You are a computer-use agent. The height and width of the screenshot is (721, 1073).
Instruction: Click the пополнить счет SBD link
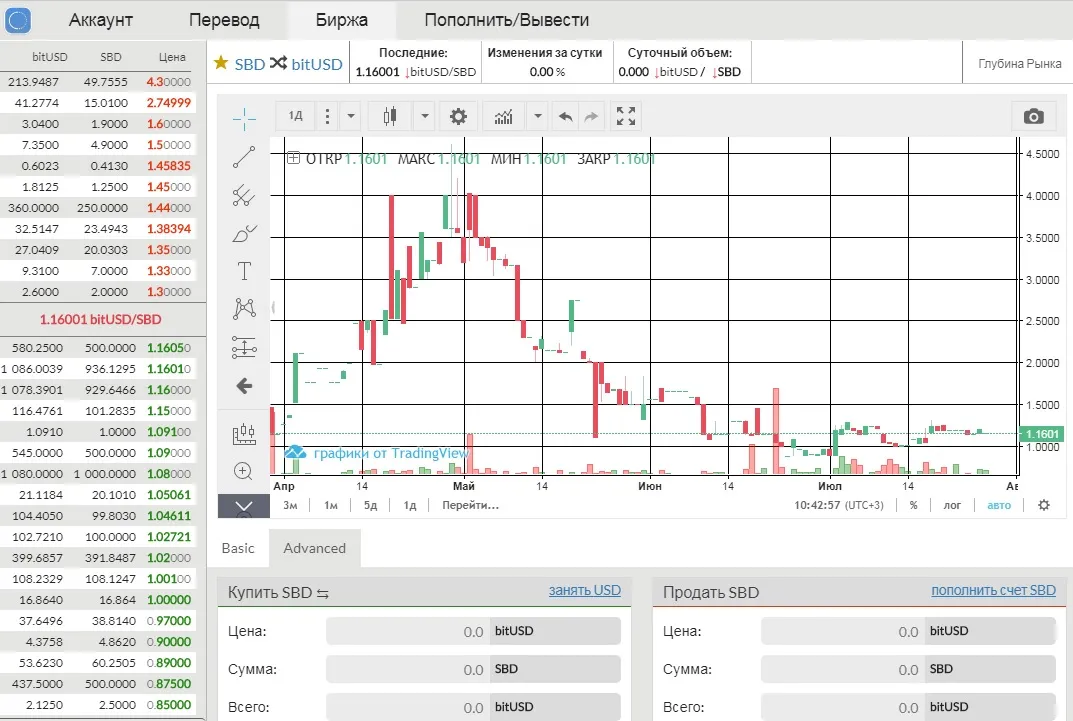994,590
